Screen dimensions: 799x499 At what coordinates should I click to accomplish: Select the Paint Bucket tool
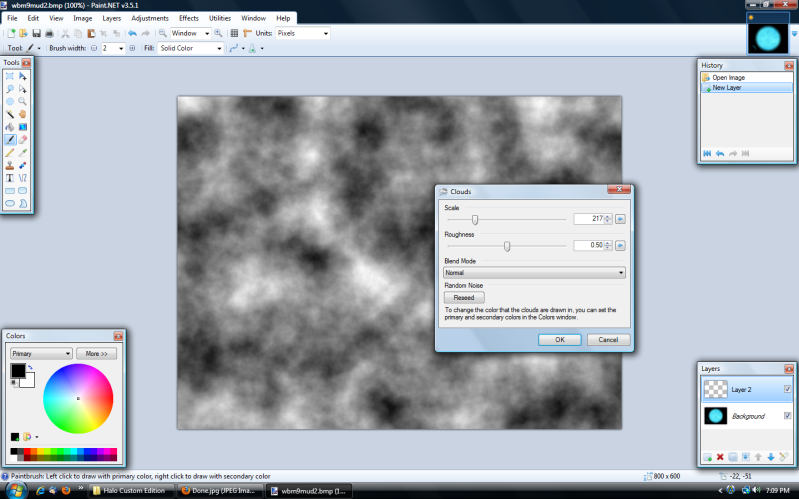point(10,127)
